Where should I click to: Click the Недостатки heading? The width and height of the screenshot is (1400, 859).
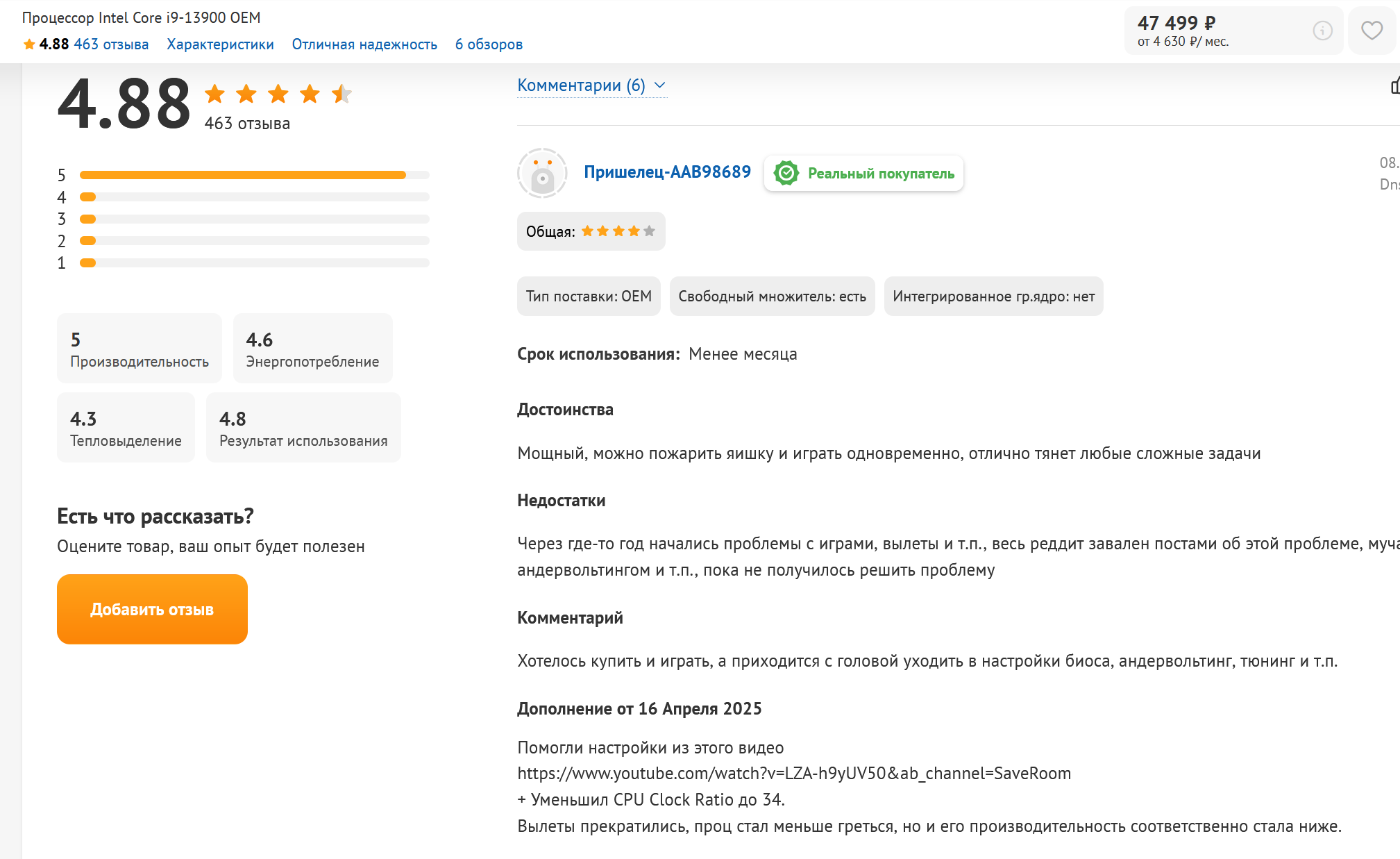click(x=561, y=501)
